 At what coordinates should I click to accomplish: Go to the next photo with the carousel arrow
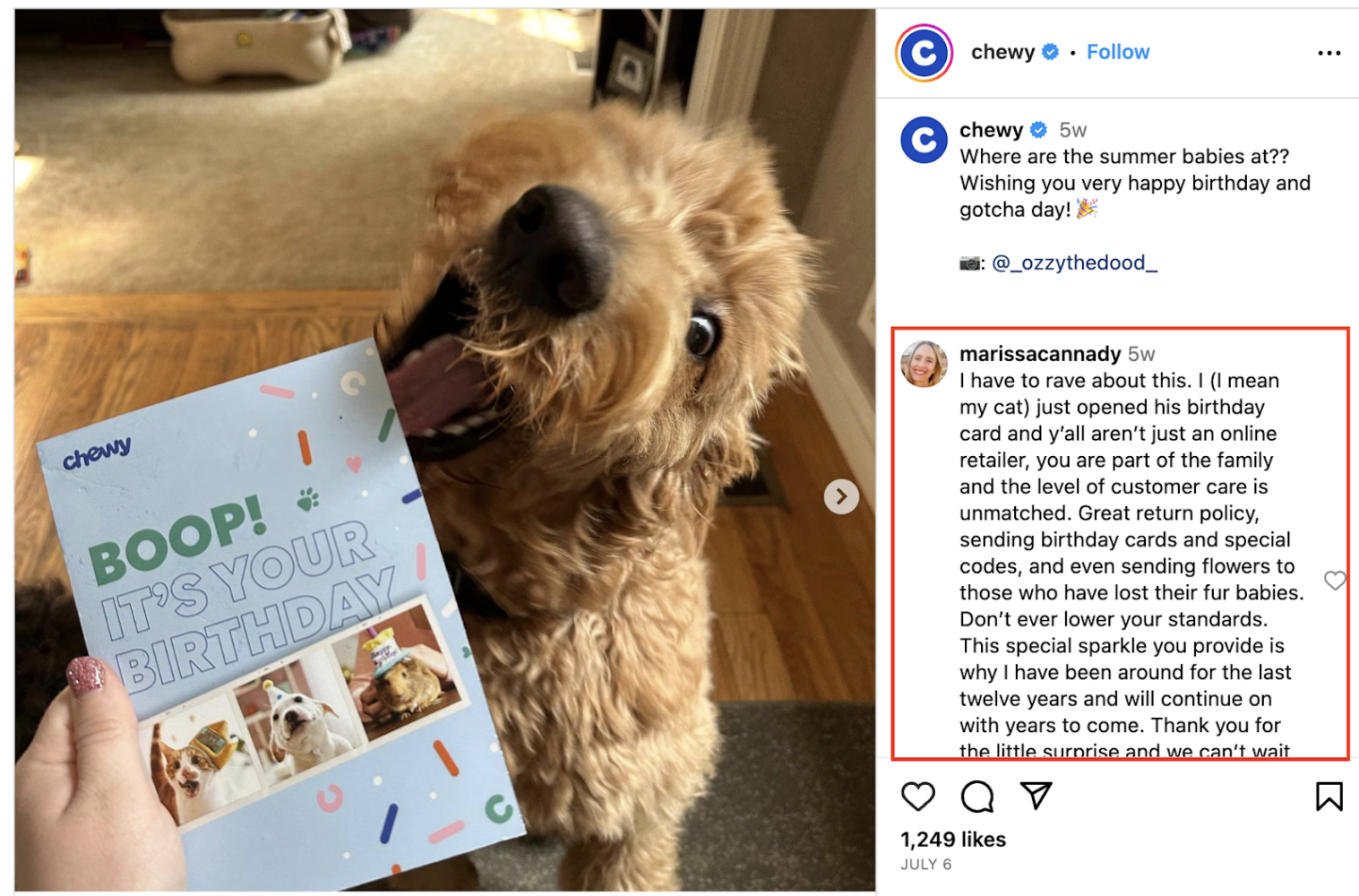click(x=841, y=496)
